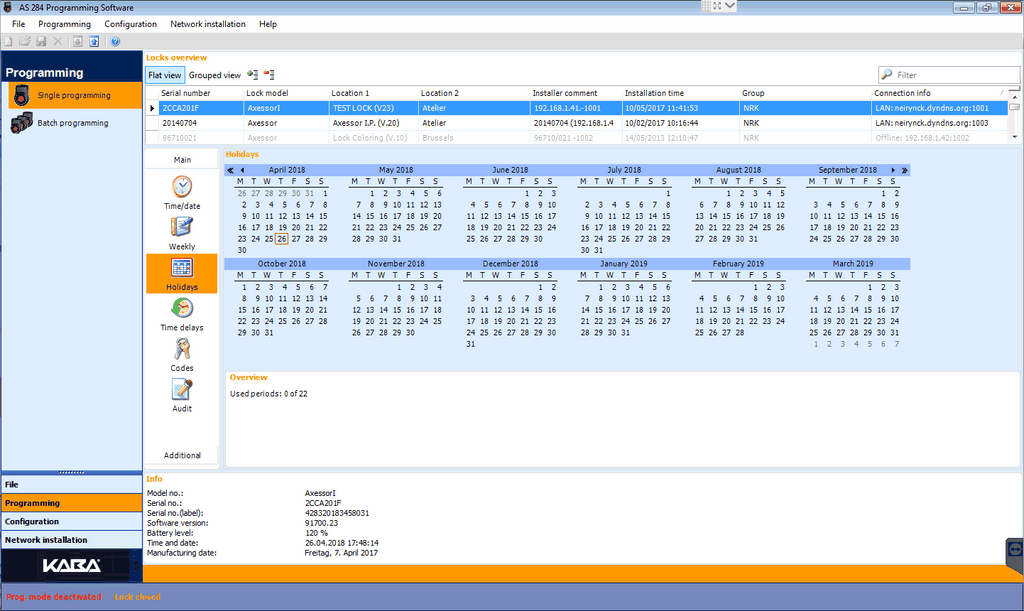Open the blue Help question mark icon
Screen dimensions: 1024x611
pyautogui.click(x=115, y=41)
